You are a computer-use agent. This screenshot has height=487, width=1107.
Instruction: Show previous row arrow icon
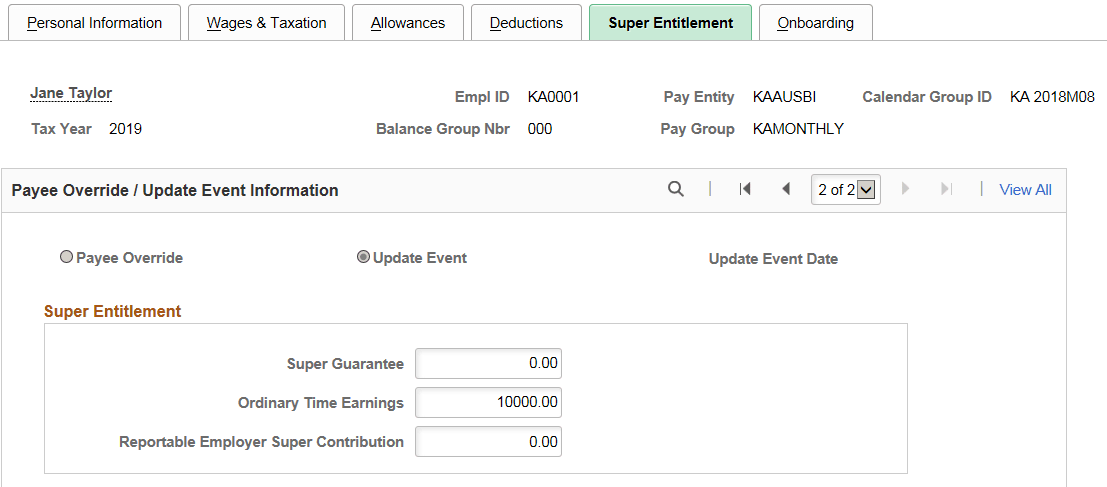coord(785,189)
